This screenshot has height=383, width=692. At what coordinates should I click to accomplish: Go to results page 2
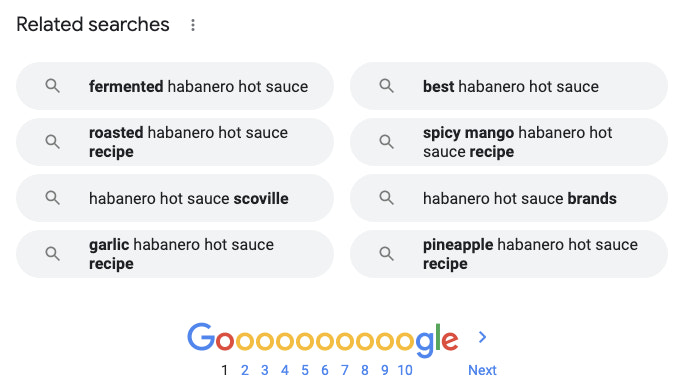tap(245, 370)
